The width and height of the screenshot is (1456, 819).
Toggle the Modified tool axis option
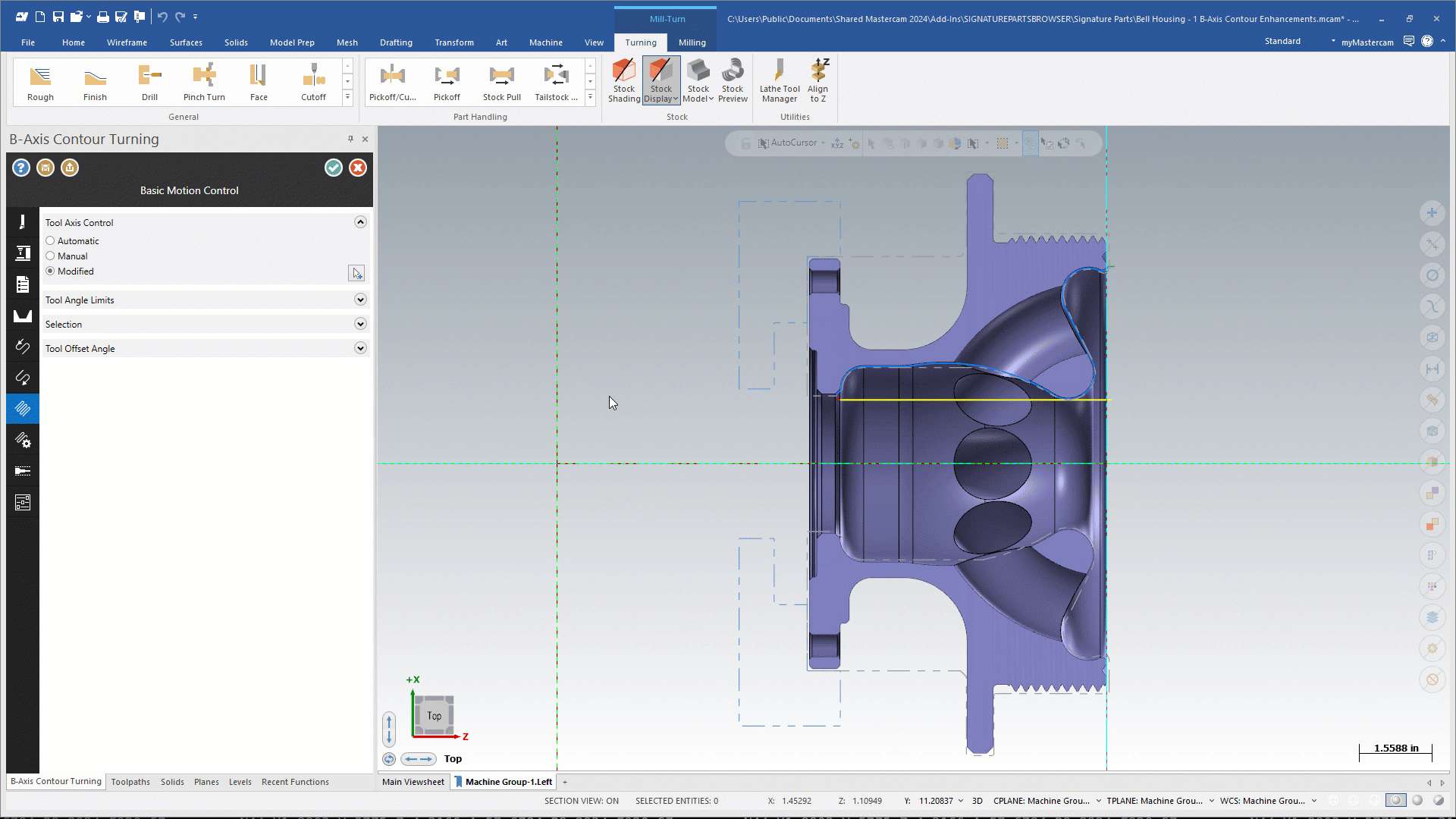(50, 271)
